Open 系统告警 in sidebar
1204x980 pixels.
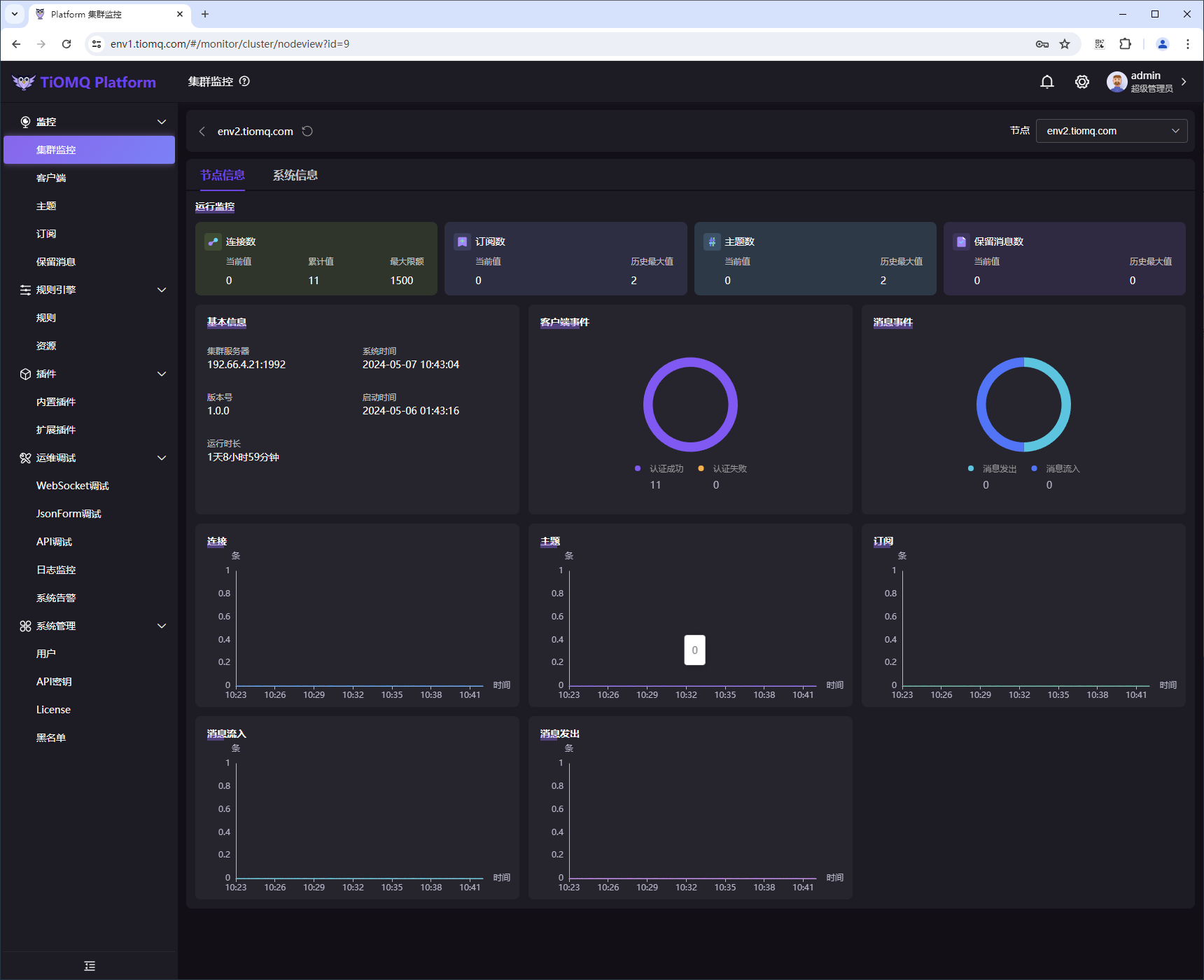coord(90,598)
